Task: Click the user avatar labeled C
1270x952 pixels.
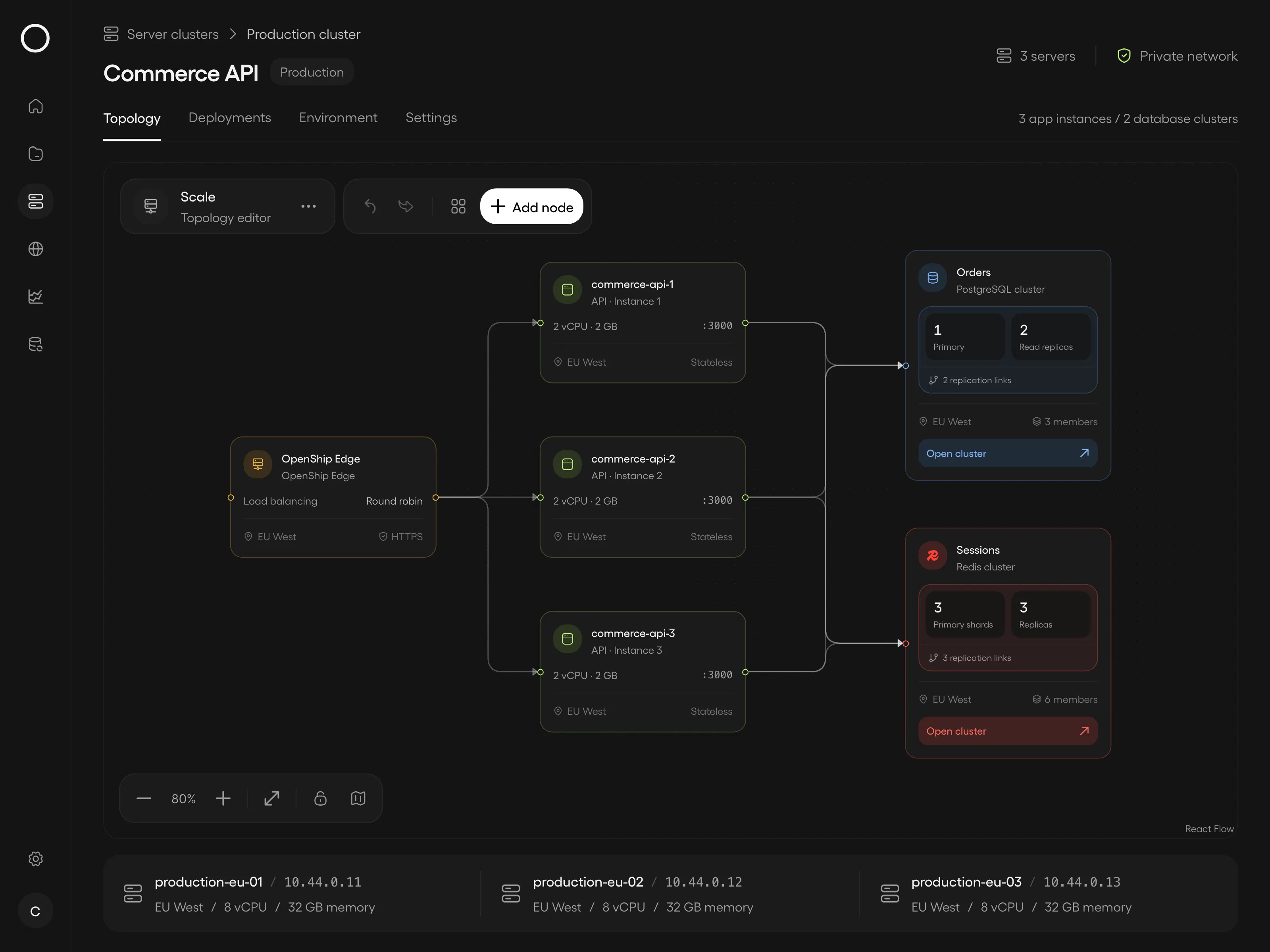Action: coord(36,911)
